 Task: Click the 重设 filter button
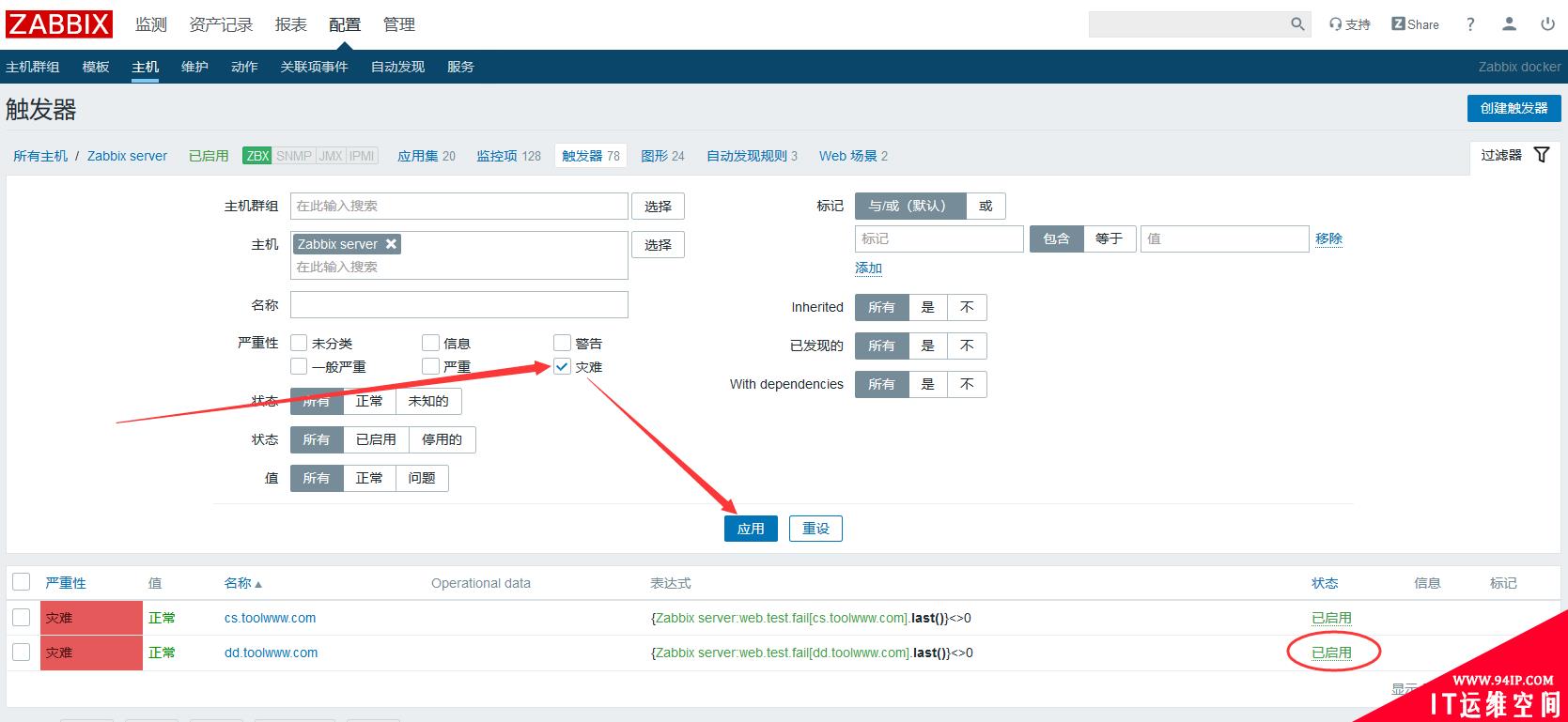coord(815,529)
